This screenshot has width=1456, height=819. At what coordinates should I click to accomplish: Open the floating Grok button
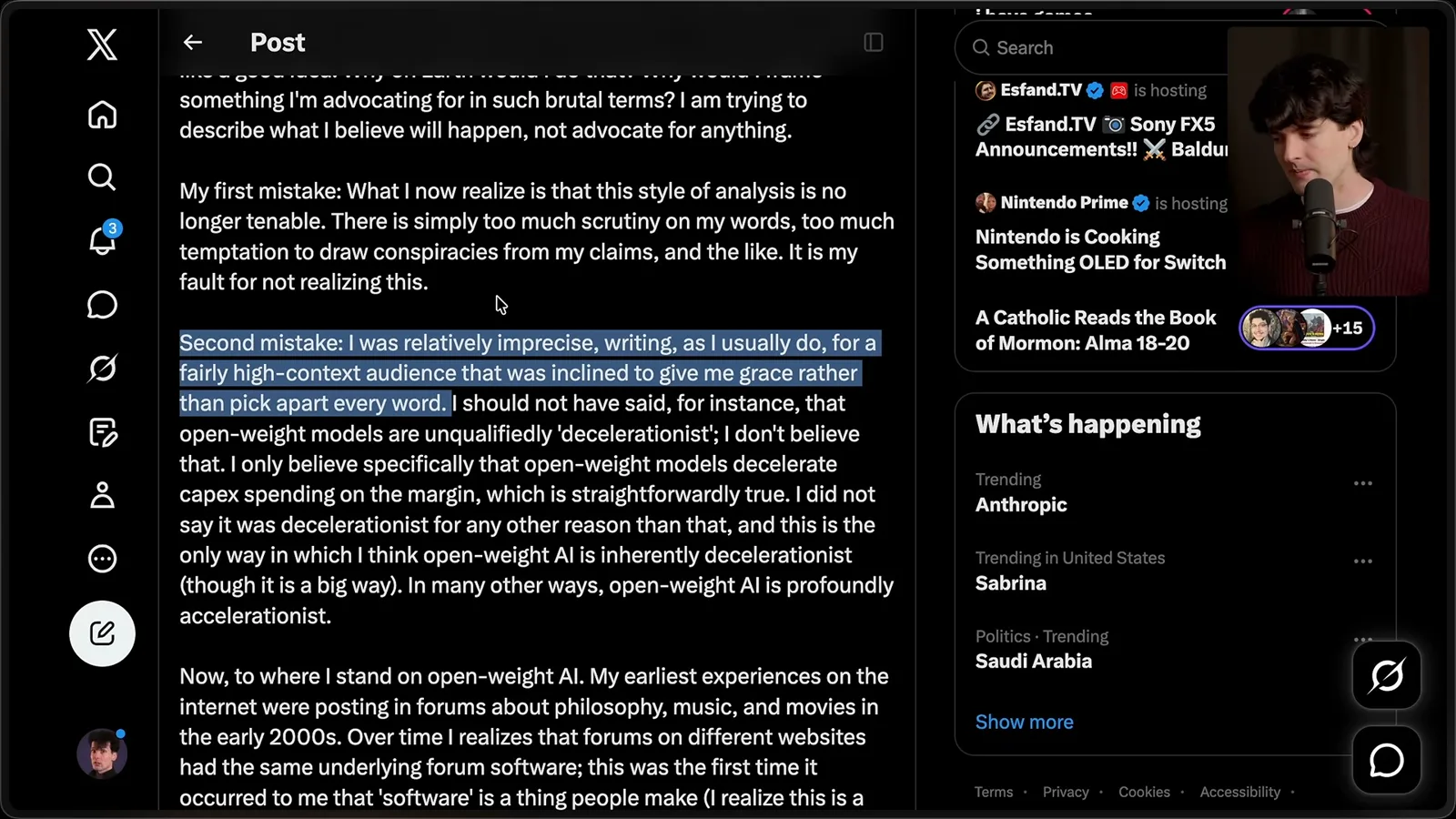tap(1387, 675)
